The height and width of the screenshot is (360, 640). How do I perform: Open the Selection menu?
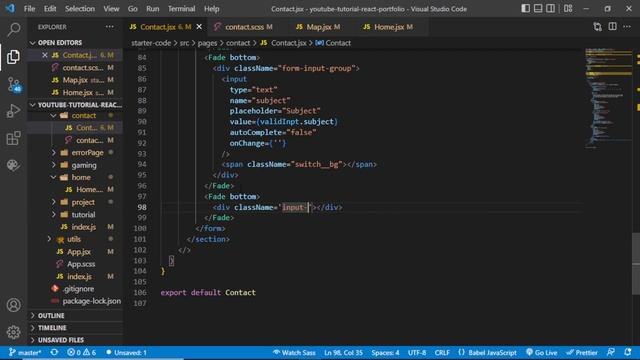pyautogui.click(x=80, y=9)
